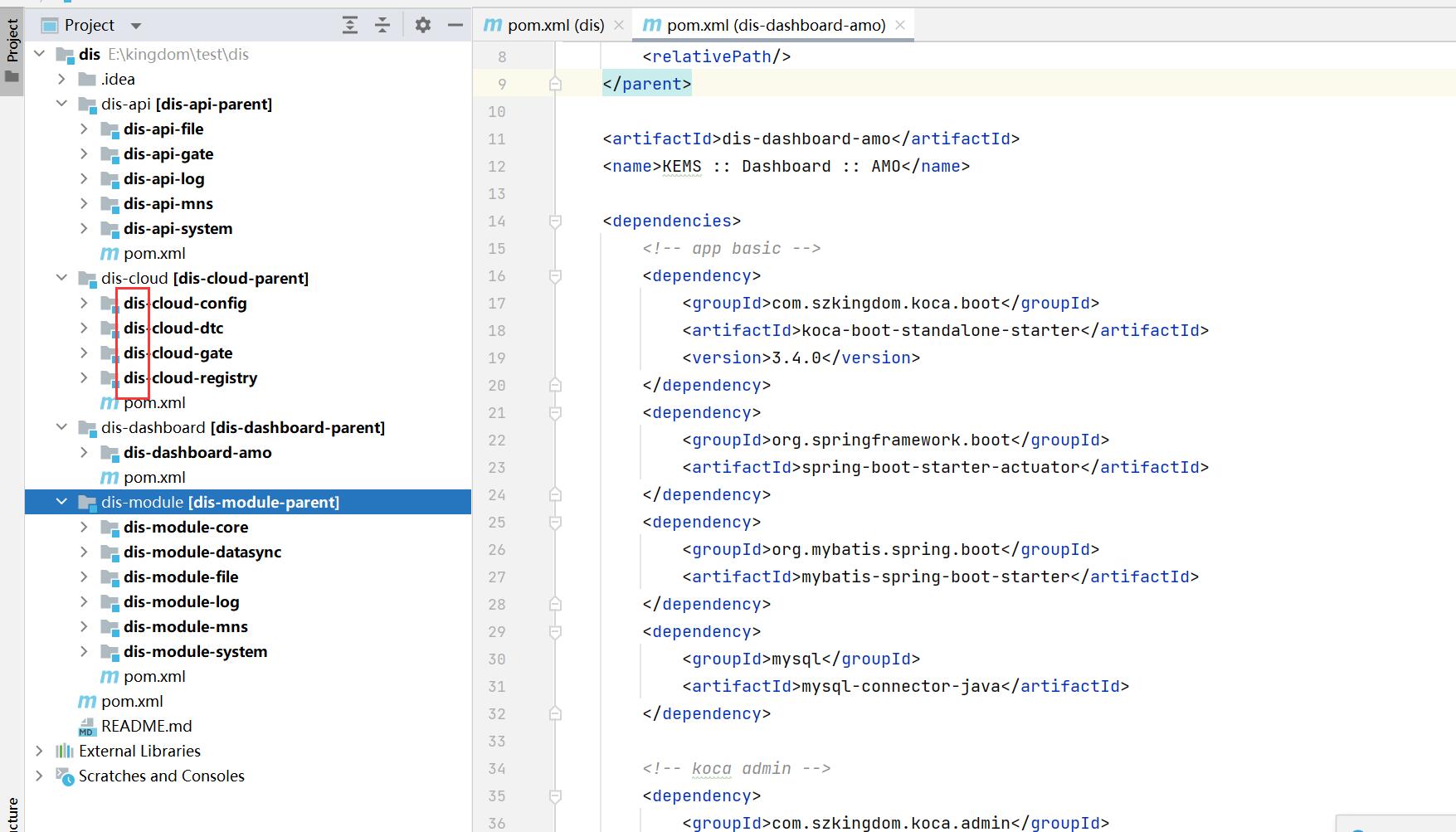Screen dimensions: 1456x832
Task: Fold the mysql dependency block at line 29
Action: tap(555, 631)
